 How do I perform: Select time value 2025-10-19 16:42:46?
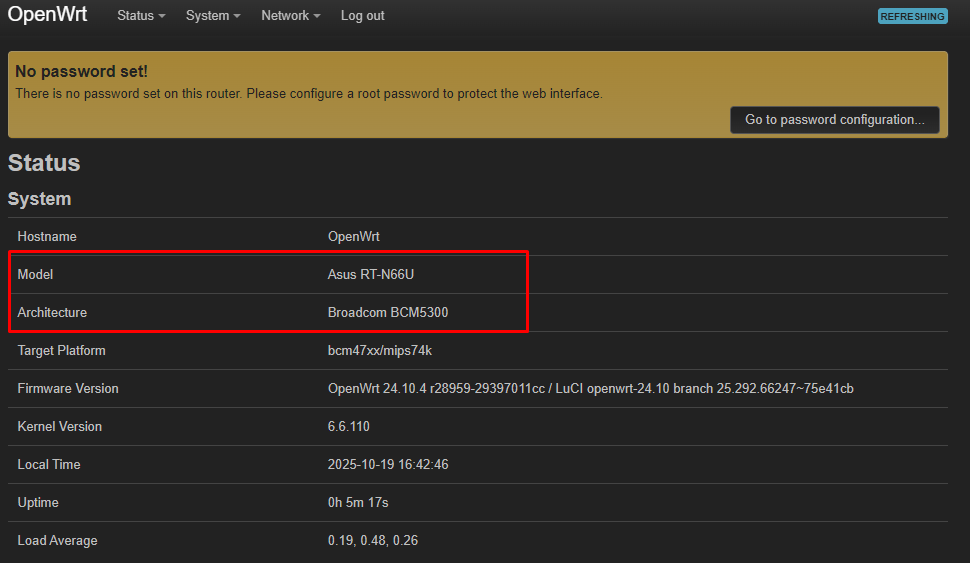[388, 464]
